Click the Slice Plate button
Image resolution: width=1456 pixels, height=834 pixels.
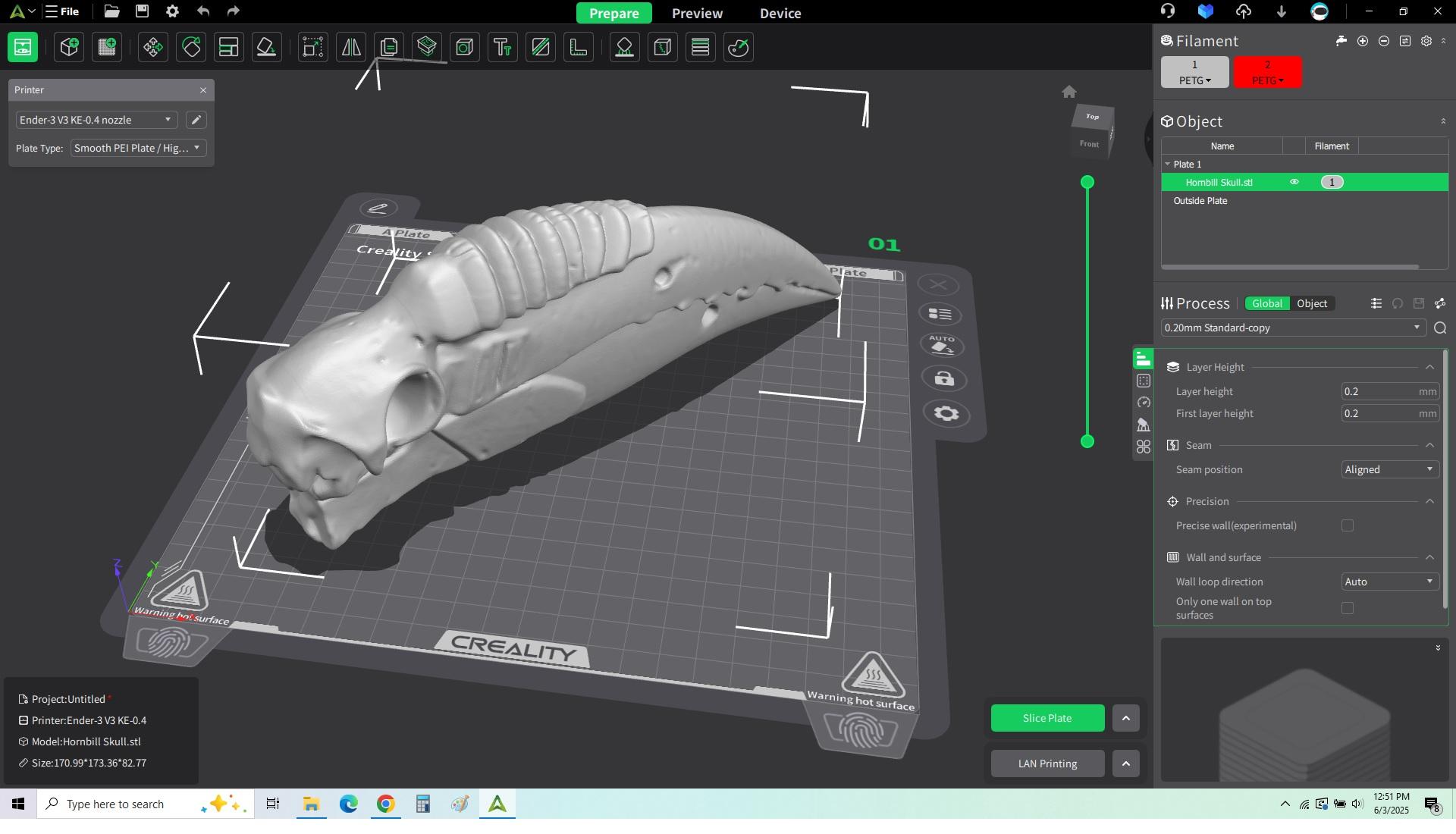pyautogui.click(x=1047, y=718)
